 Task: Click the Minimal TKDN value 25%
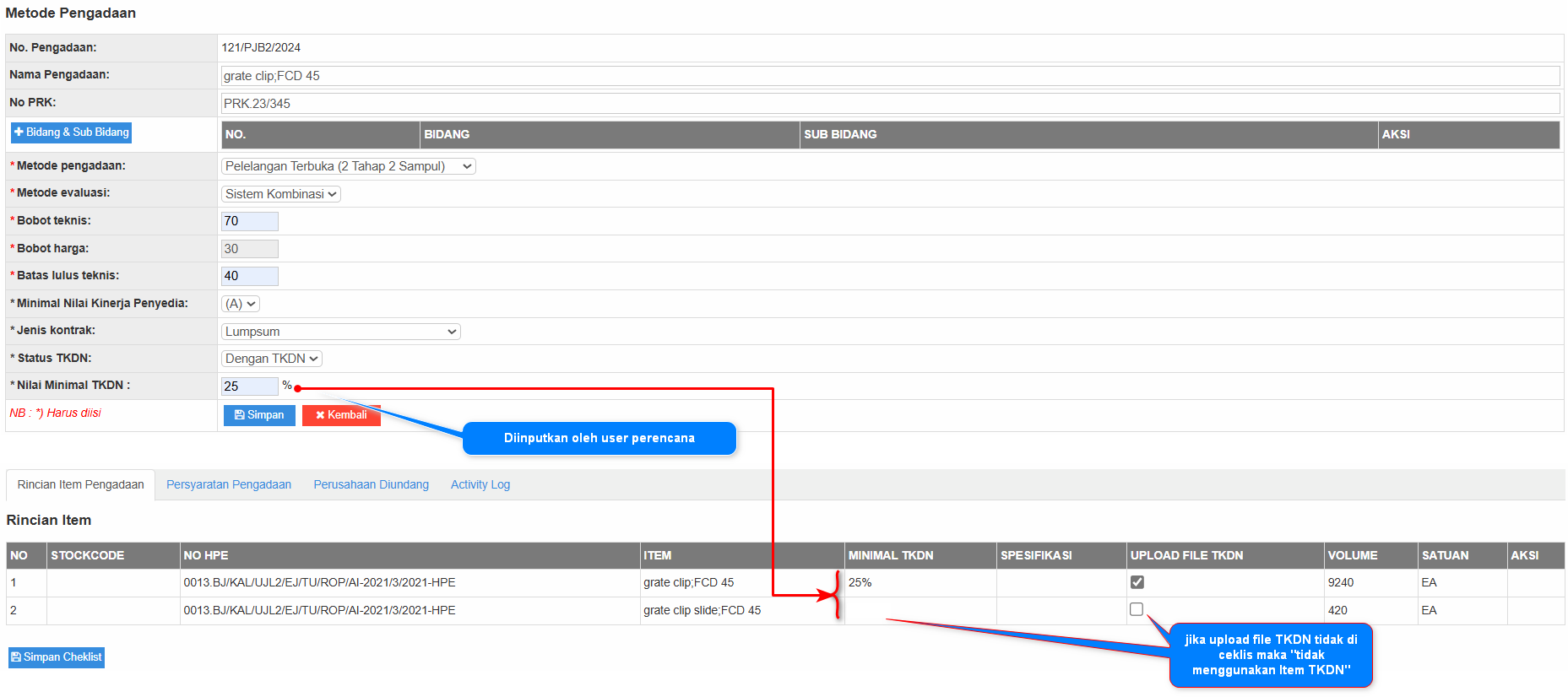860,583
